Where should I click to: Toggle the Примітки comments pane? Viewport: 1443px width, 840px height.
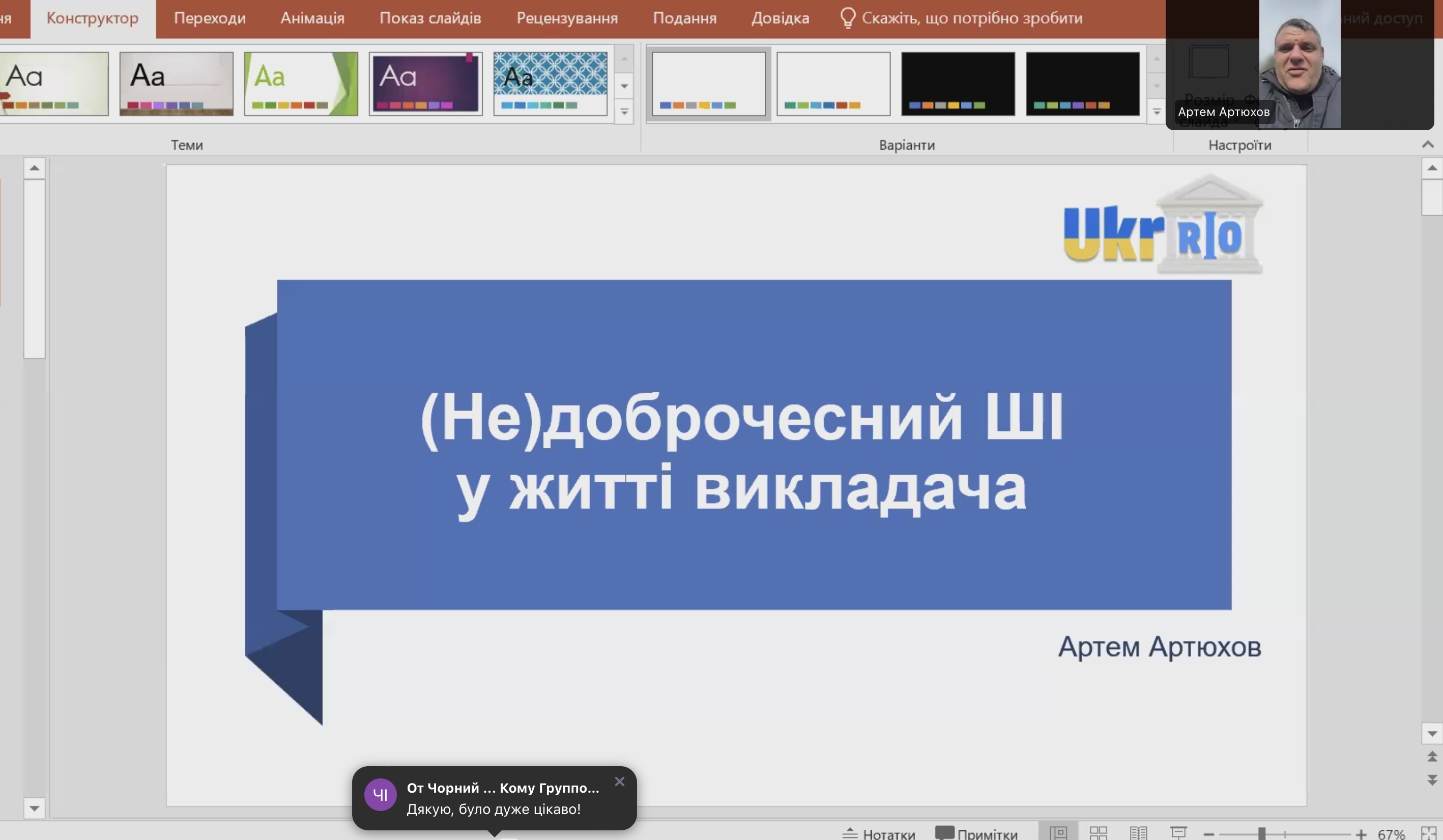(x=976, y=834)
